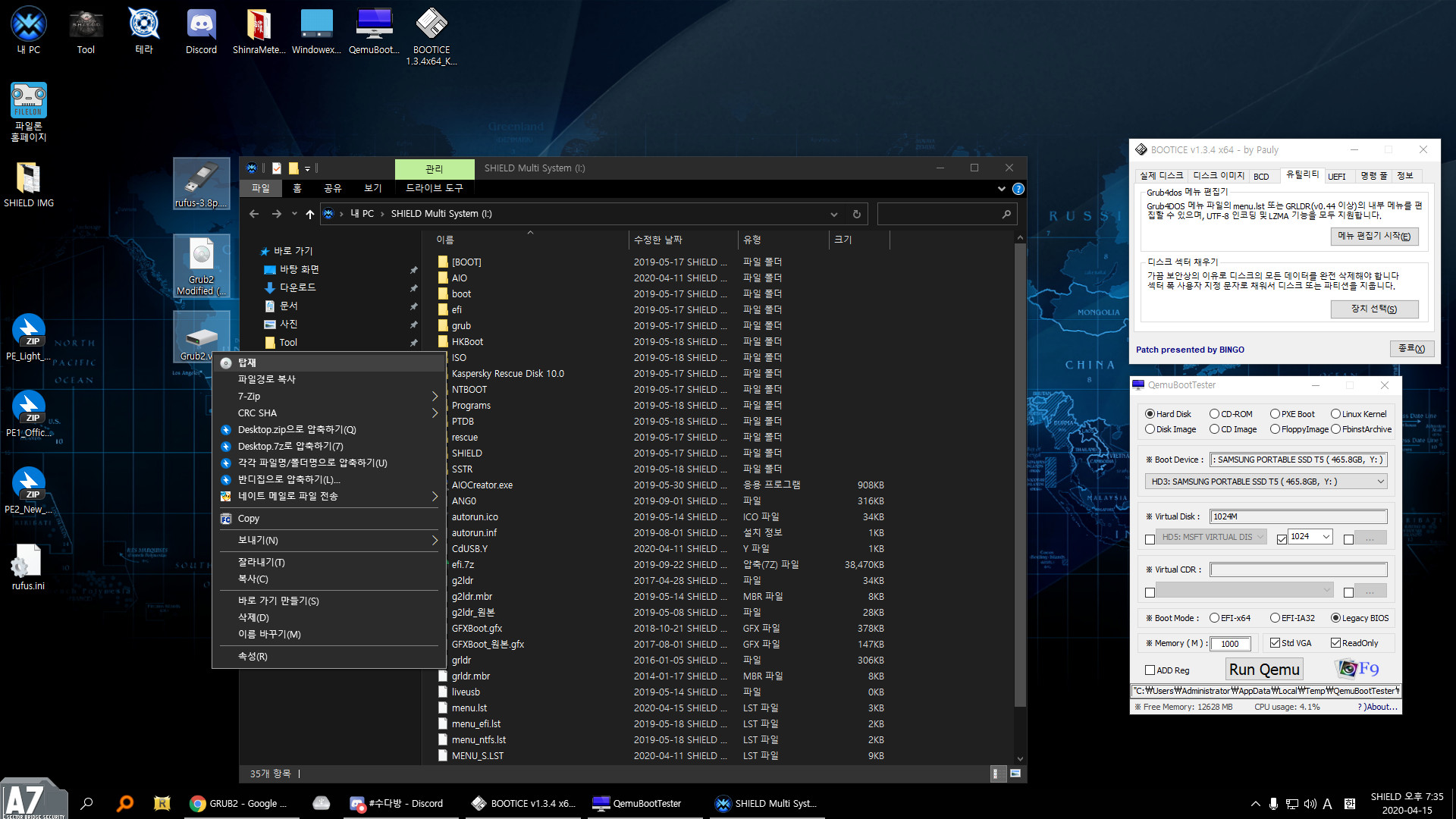Switch Explorer to large thumbnails view icon

pyautogui.click(x=1015, y=773)
